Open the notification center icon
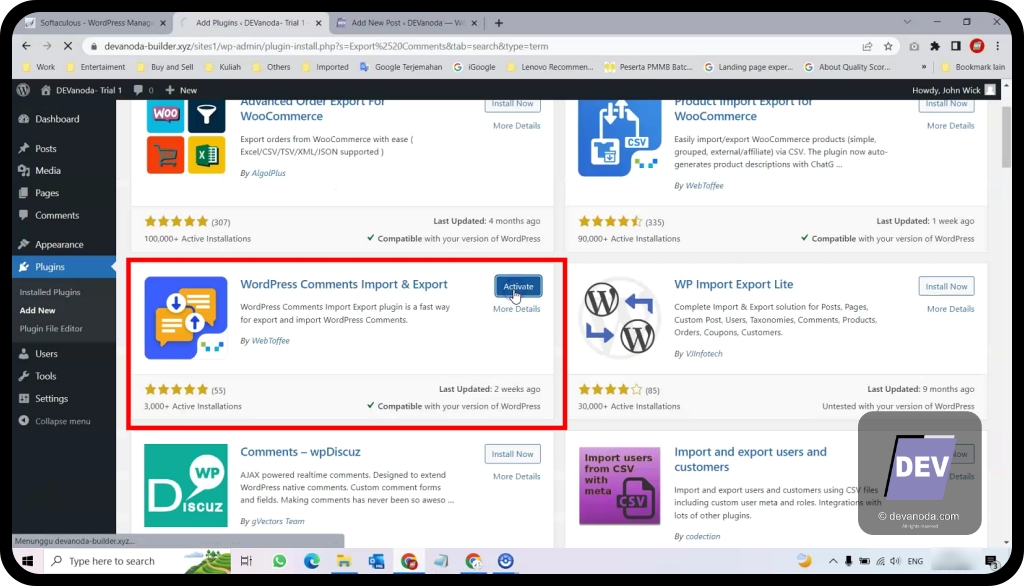Viewport: 1024px width, 586px height. coord(991,561)
